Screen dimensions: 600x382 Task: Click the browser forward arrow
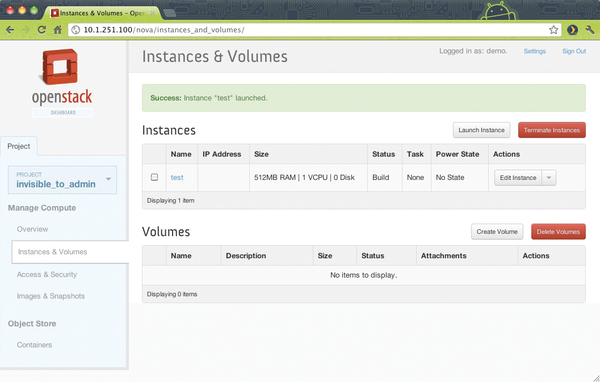pyautogui.click(x=26, y=30)
